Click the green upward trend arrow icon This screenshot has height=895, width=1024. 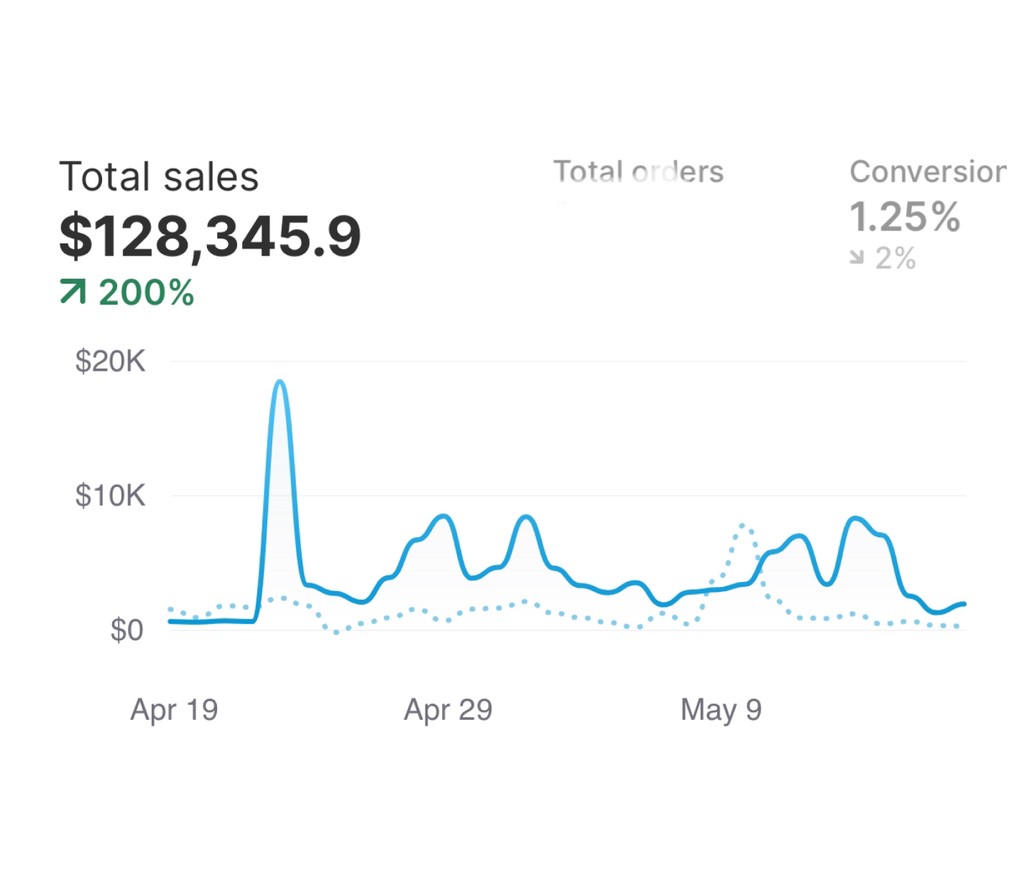tap(71, 293)
